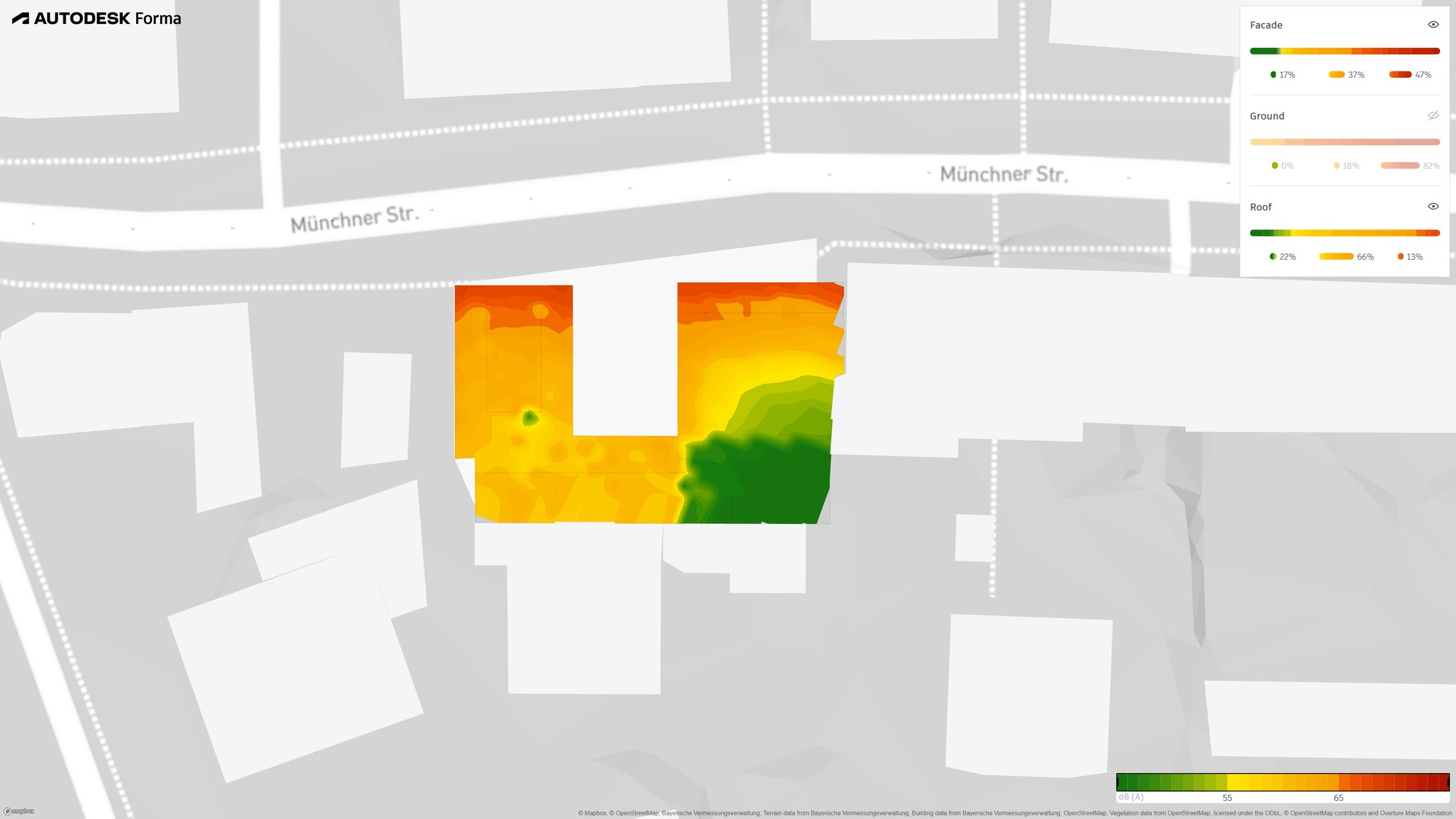Viewport: 1456px width, 819px height.
Task: Click the Ground noise distribution bar
Action: [1345, 142]
